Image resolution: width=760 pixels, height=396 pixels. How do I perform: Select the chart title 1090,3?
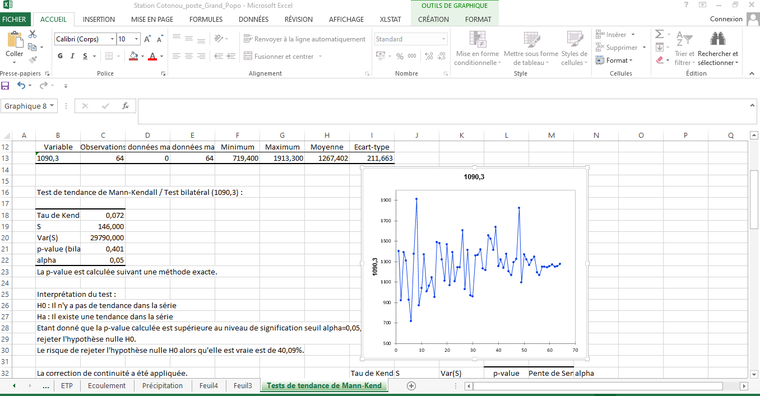474,177
